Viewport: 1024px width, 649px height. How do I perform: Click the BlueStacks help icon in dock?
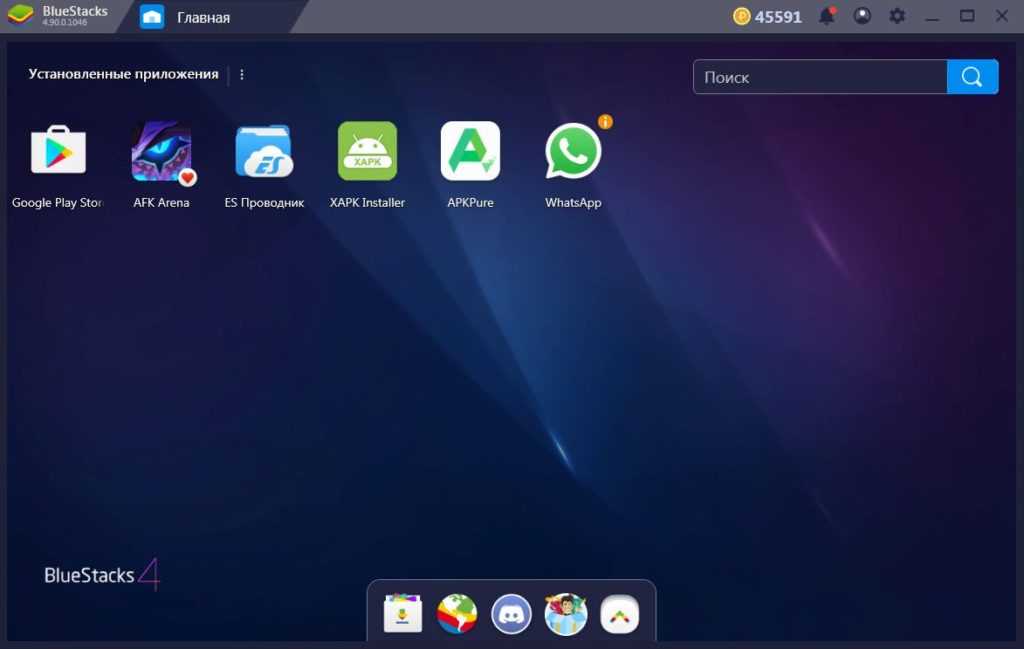pos(620,614)
